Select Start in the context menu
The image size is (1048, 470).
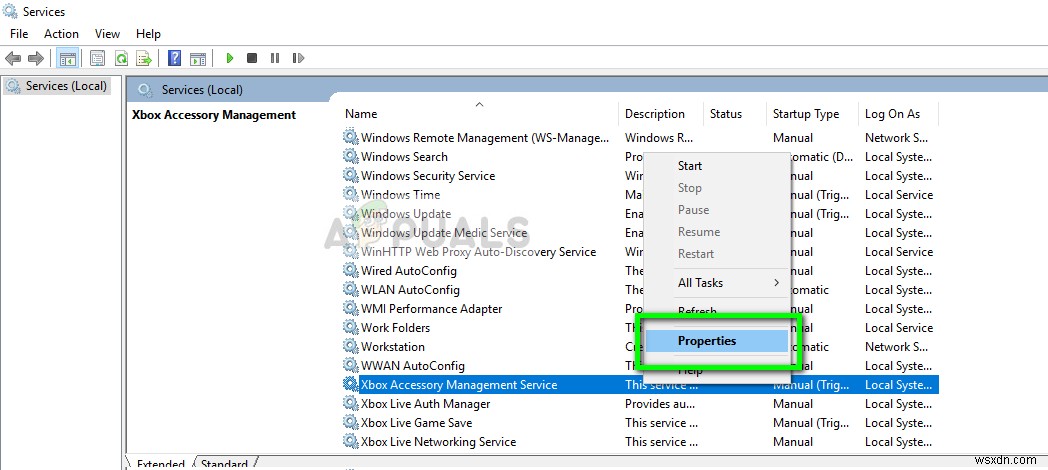tap(690, 166)
